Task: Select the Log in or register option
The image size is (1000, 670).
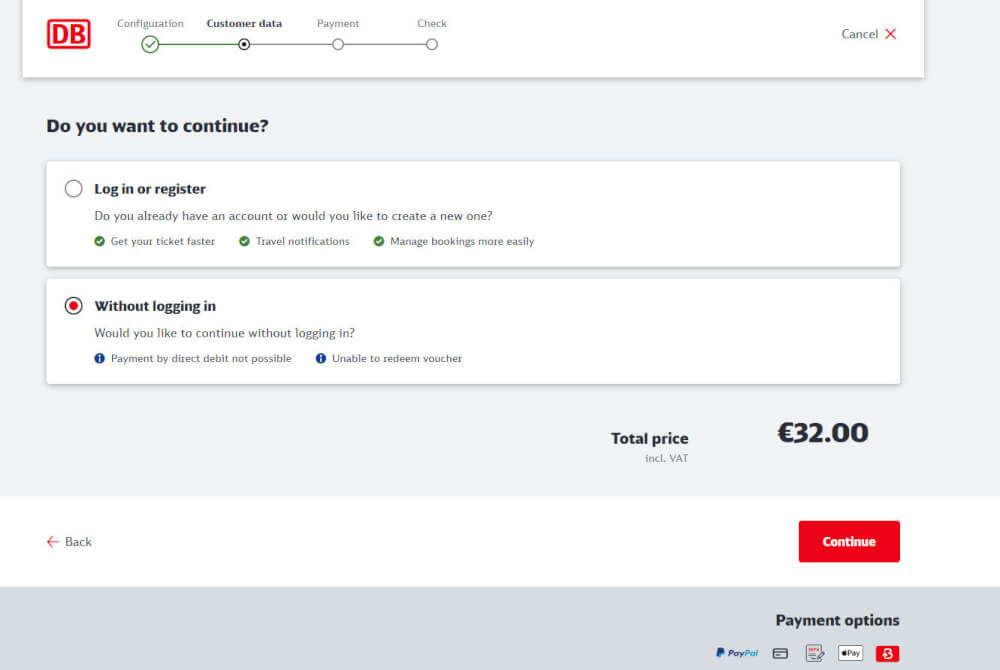Action: [x=74, y=189]
